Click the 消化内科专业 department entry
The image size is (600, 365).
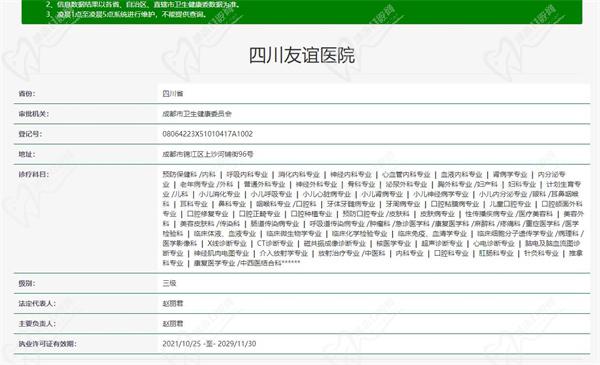(299, 174)
